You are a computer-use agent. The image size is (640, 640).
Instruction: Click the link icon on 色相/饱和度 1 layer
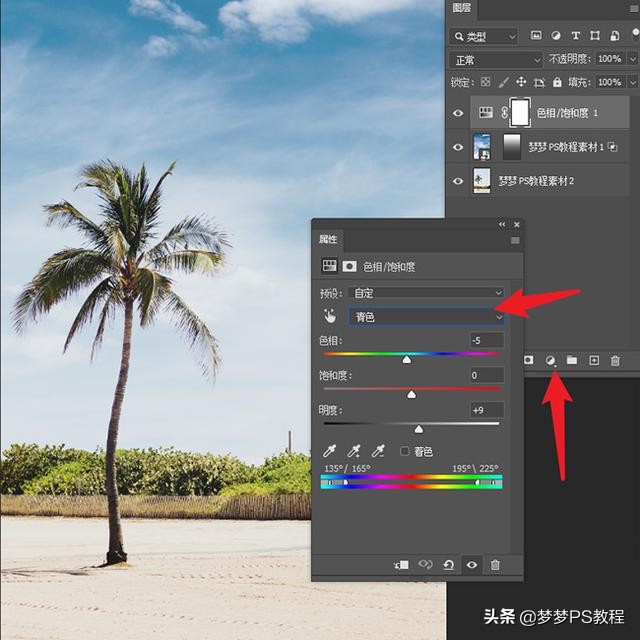pos(504,113)
